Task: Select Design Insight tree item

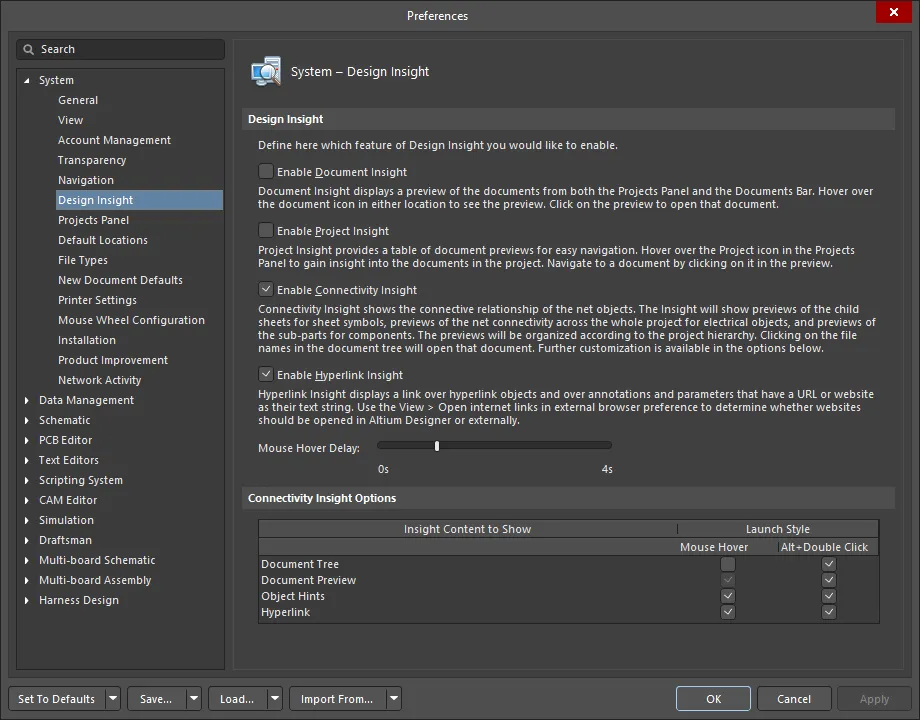Action: pos(139,200)
